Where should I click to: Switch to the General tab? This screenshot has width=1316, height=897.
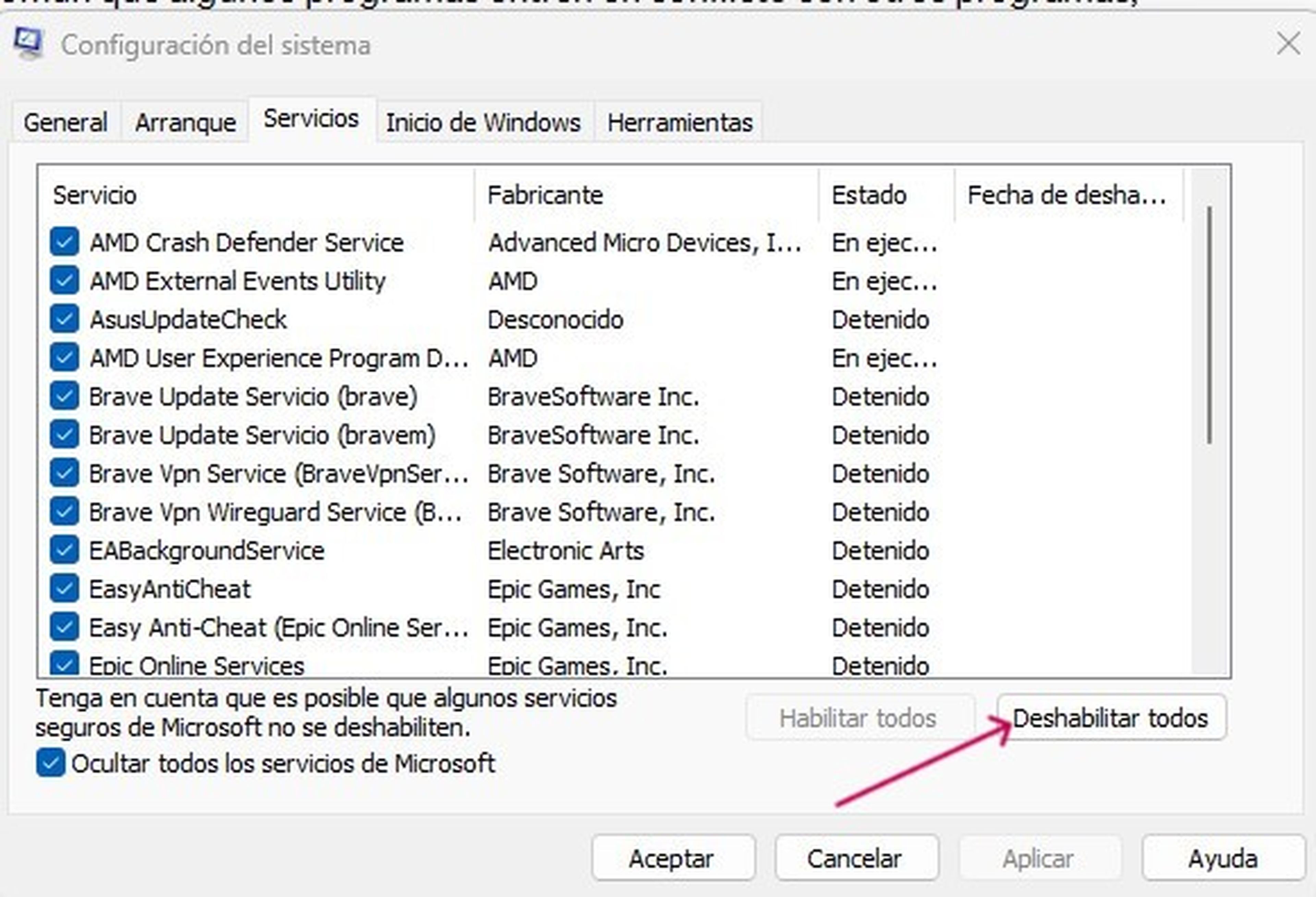(66, 122)
